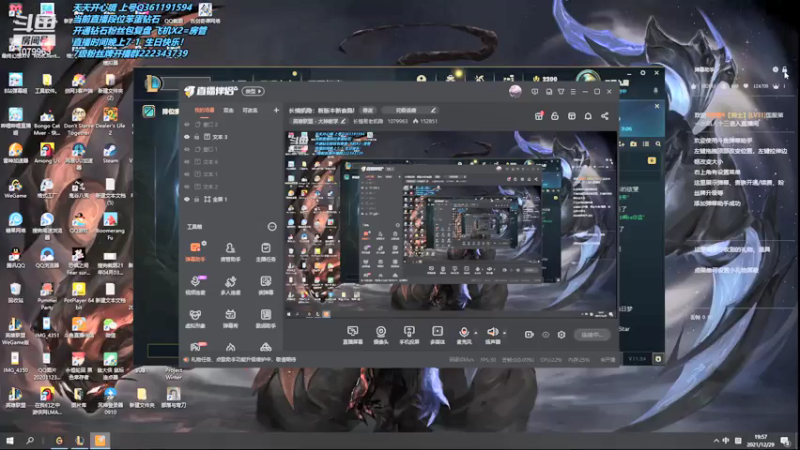
Task: Click the padlock icon in stream header
Action: click(555, 116)
